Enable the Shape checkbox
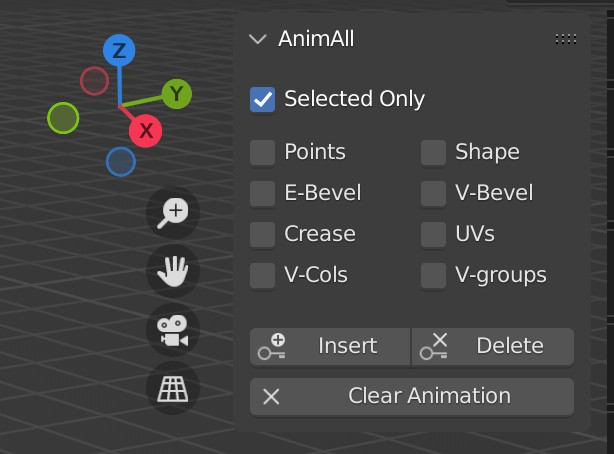The image size is (614, 454). [x=433, y=153]
